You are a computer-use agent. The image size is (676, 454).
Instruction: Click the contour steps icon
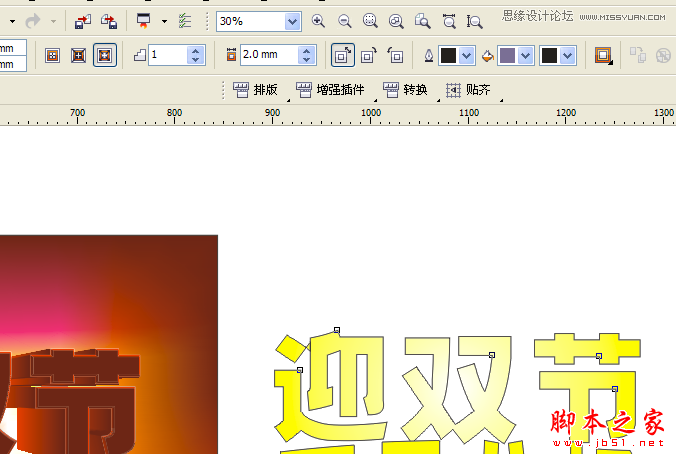click(x=140, y=55)
